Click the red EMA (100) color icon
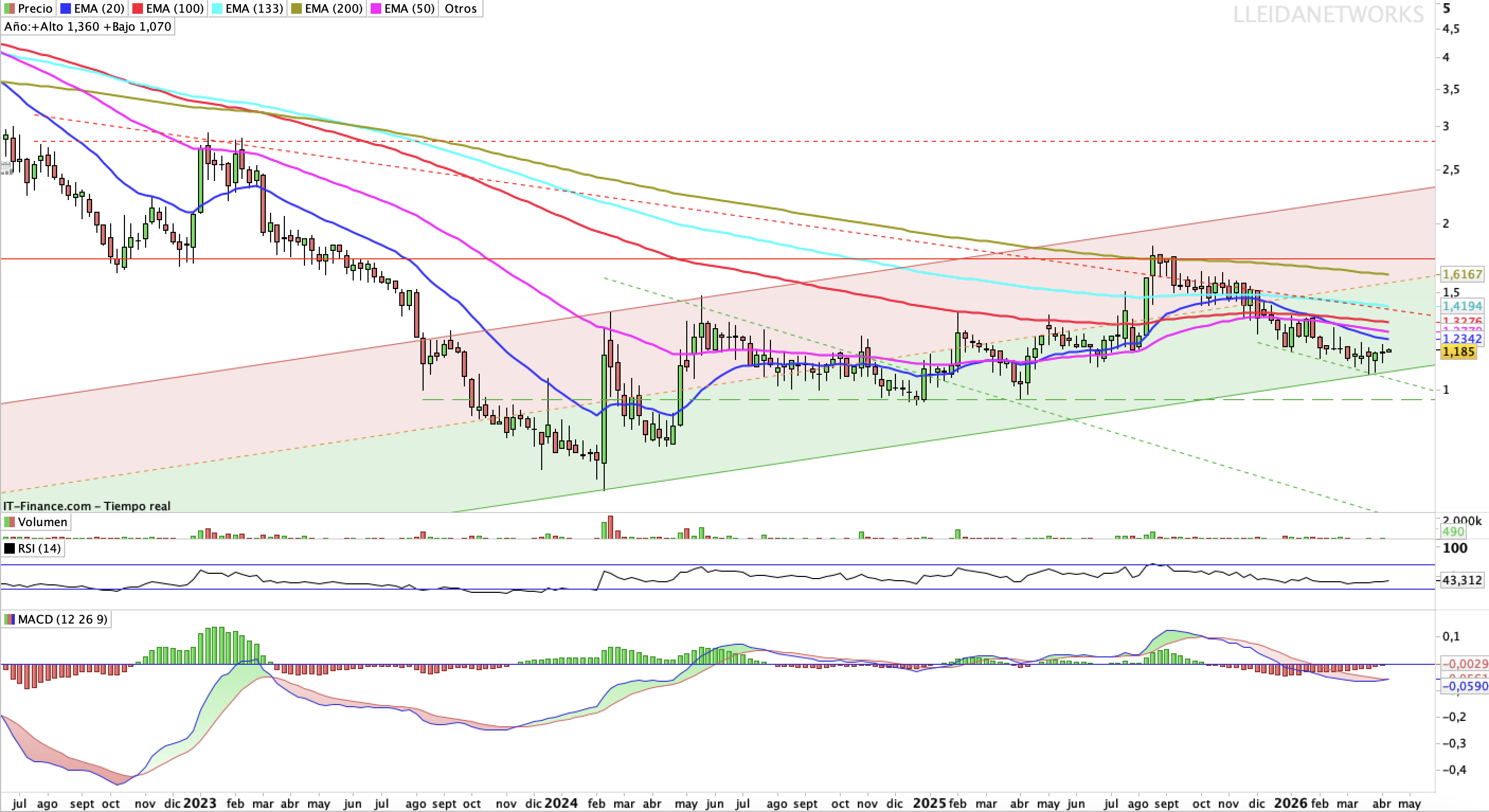Viewport: 1489px width, 812px height. [x=137, y=8]
